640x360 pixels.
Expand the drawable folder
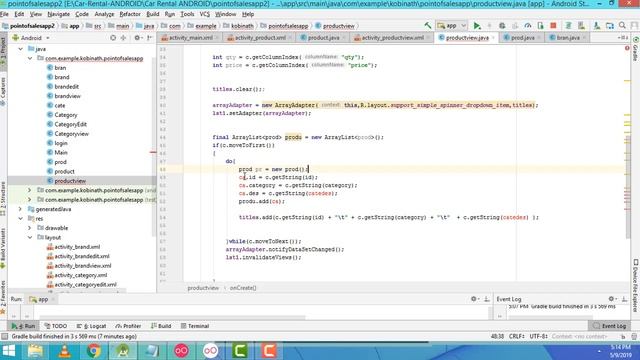click(x=30, y=228)
